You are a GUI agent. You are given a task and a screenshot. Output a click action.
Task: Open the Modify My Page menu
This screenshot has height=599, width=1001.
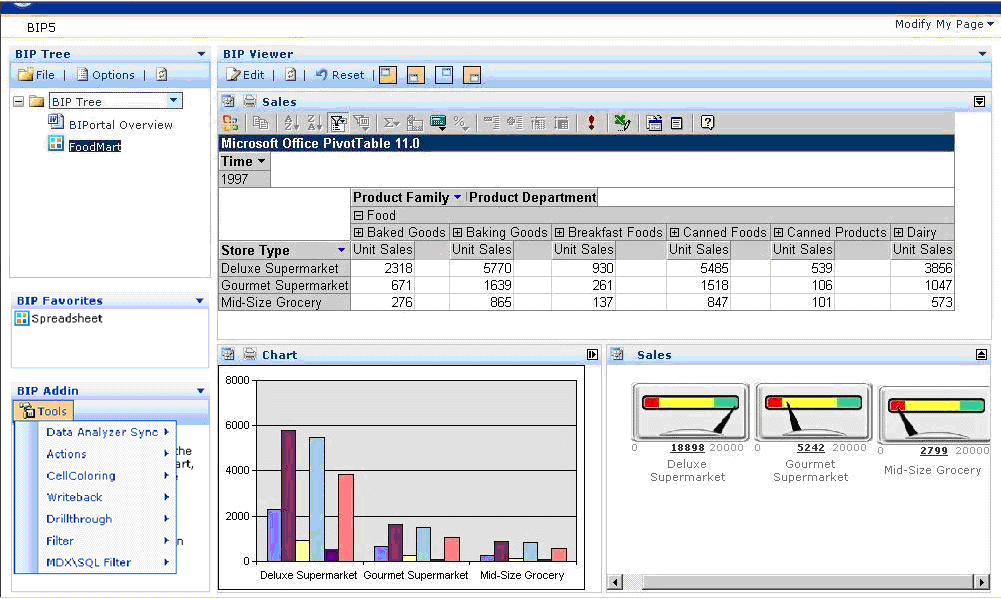click(944, 24)
